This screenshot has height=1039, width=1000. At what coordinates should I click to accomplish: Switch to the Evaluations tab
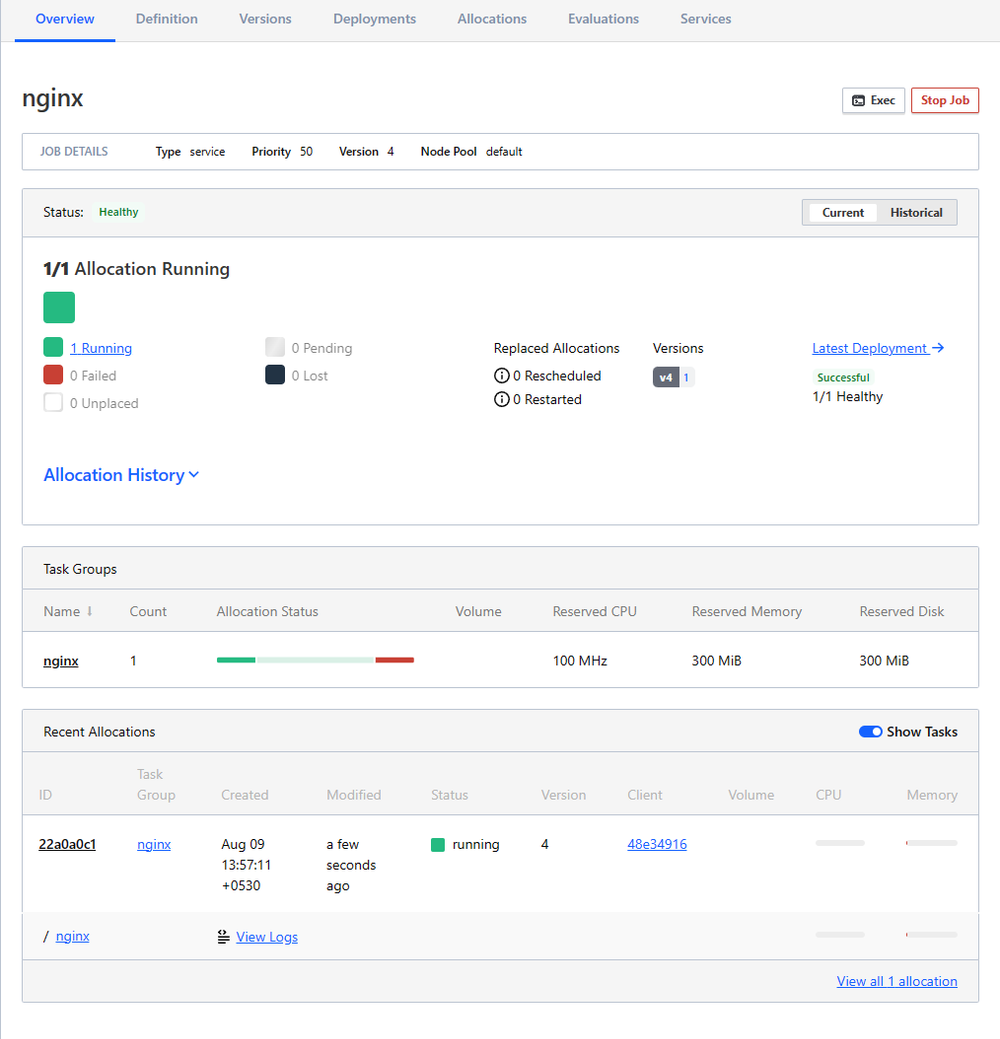(603, 19)
